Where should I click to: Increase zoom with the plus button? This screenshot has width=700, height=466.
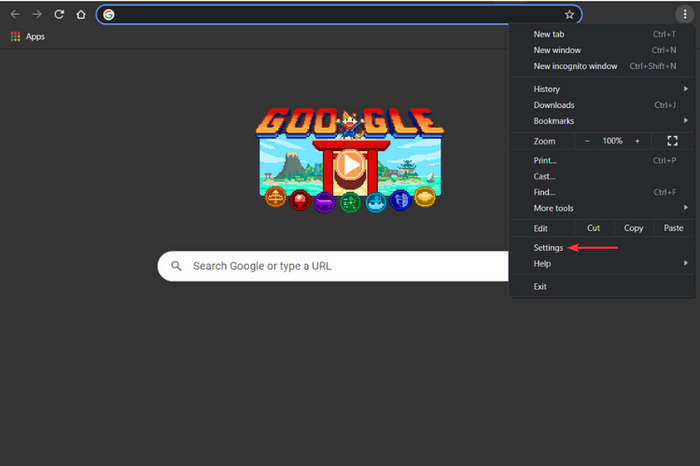[638, 141]
